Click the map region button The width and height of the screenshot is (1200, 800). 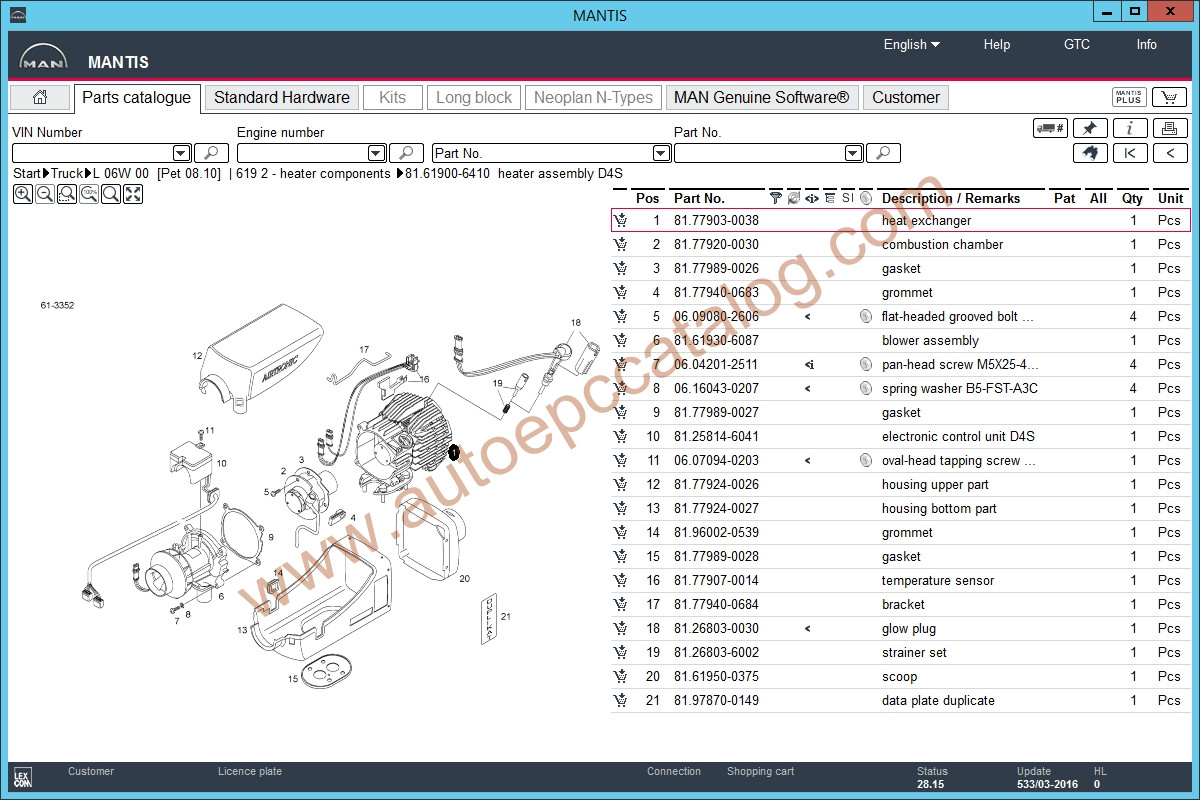(x=1090, y=153)
